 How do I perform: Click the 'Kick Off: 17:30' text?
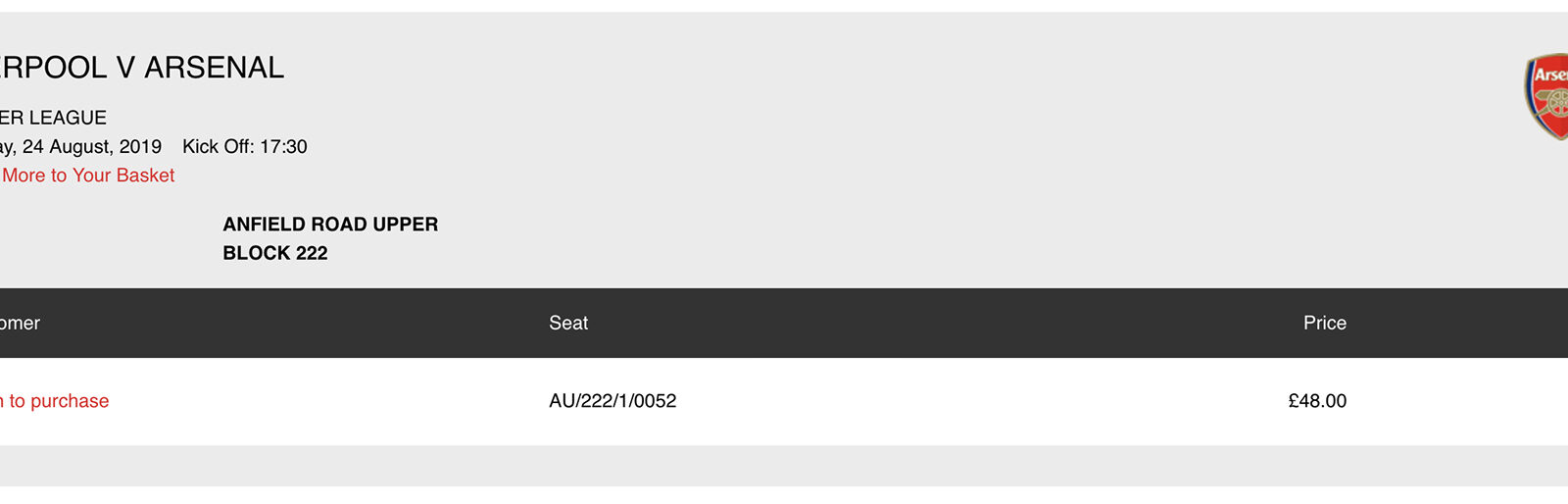(x=244, y=147)
